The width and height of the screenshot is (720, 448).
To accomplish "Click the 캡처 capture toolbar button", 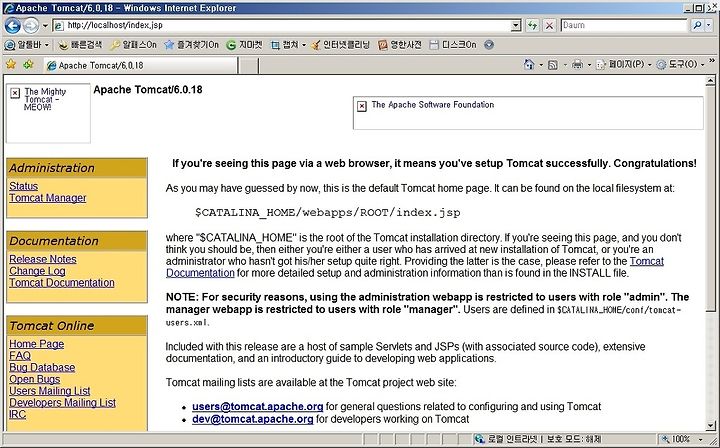I will pyautogui.click(x=285, y=45).
